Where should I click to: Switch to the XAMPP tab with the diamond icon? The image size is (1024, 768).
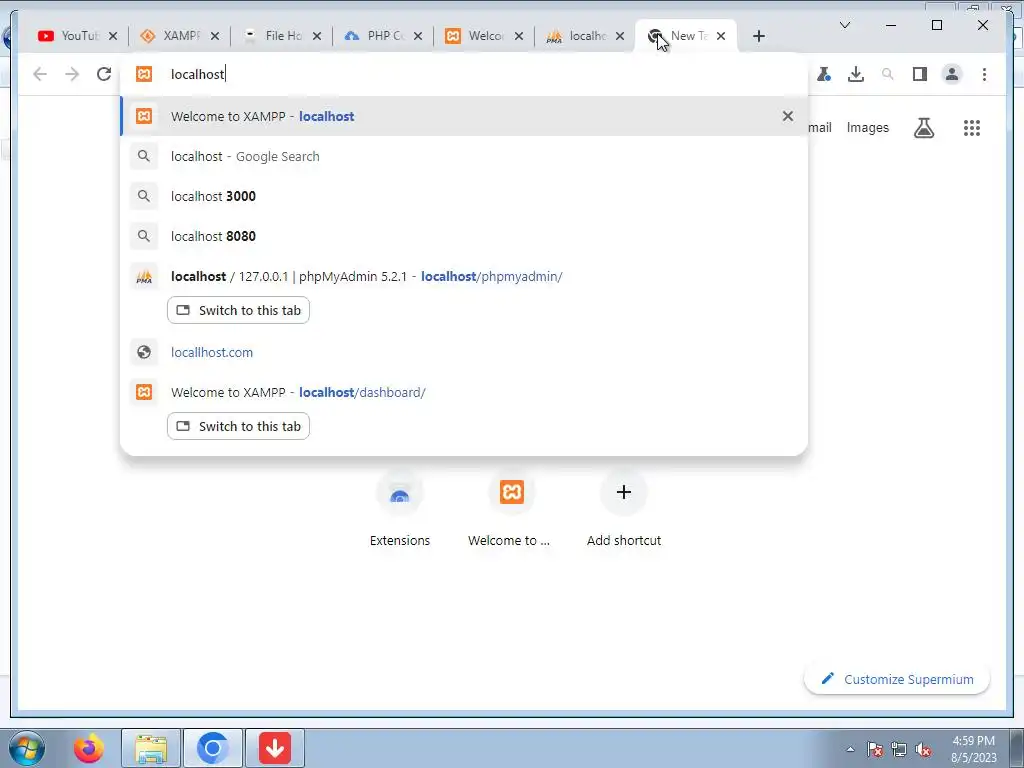[x=171, y=36]
